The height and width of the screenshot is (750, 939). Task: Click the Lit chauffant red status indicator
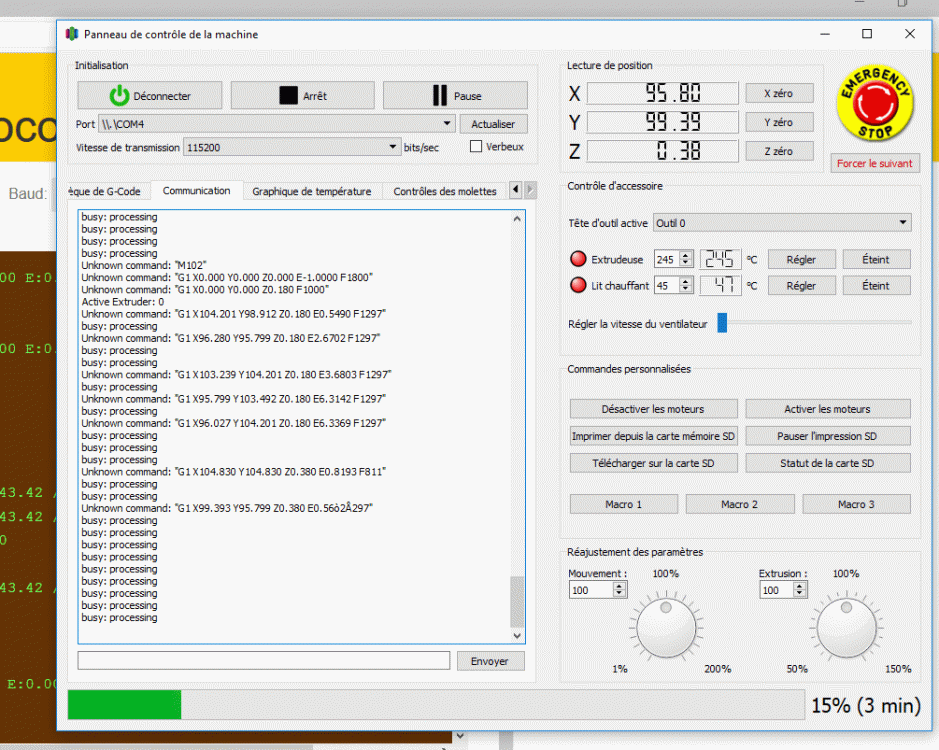tap(578, 285)
